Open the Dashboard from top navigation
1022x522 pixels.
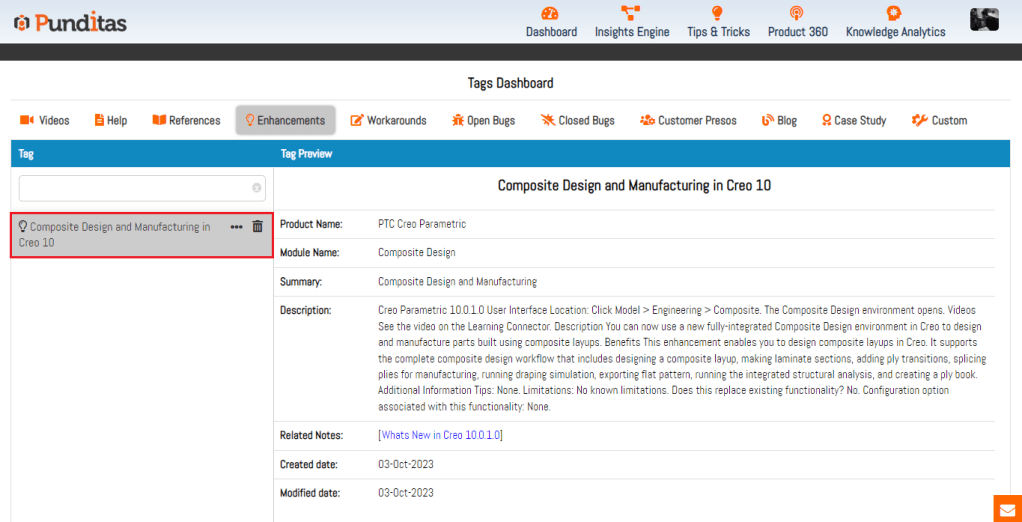pos(551,22)
